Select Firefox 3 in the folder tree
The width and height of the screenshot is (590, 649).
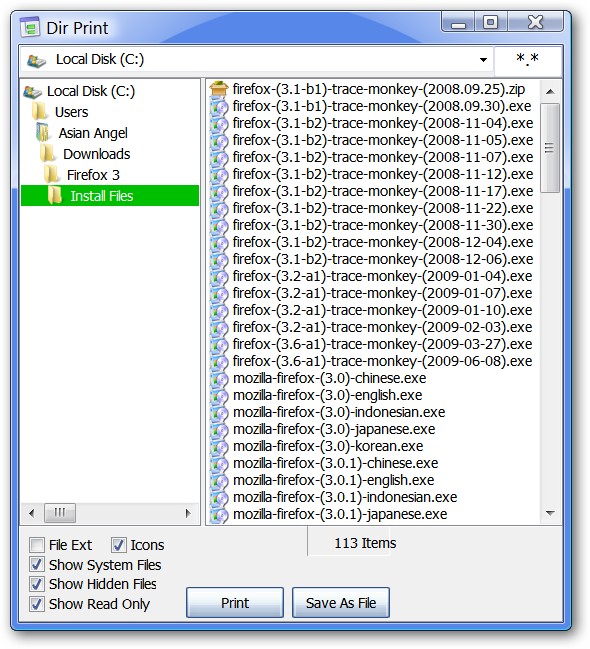tap(93, 175)
